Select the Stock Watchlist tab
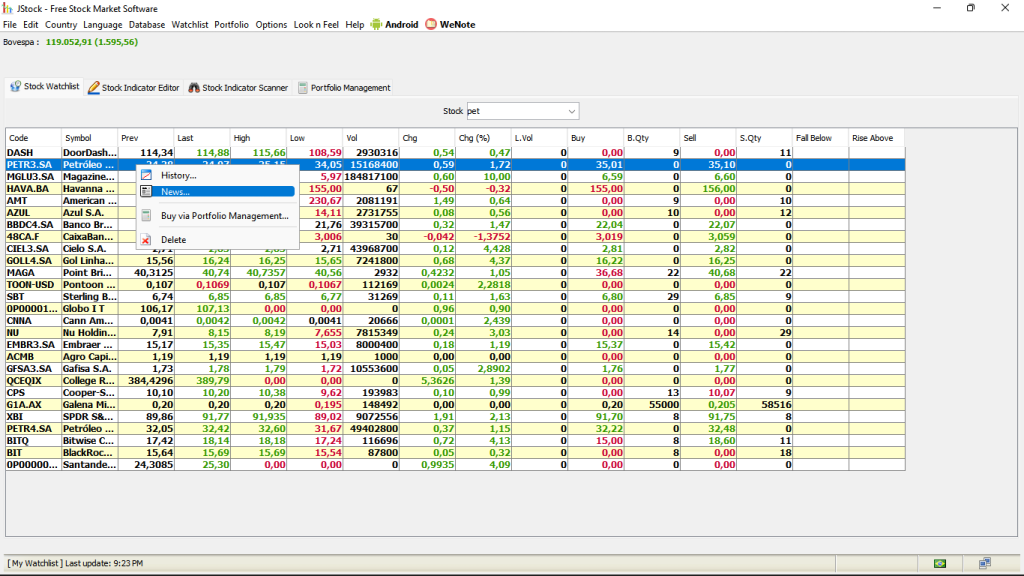The height and width of the screenshot is (576, 1024). tap(44, 86)
